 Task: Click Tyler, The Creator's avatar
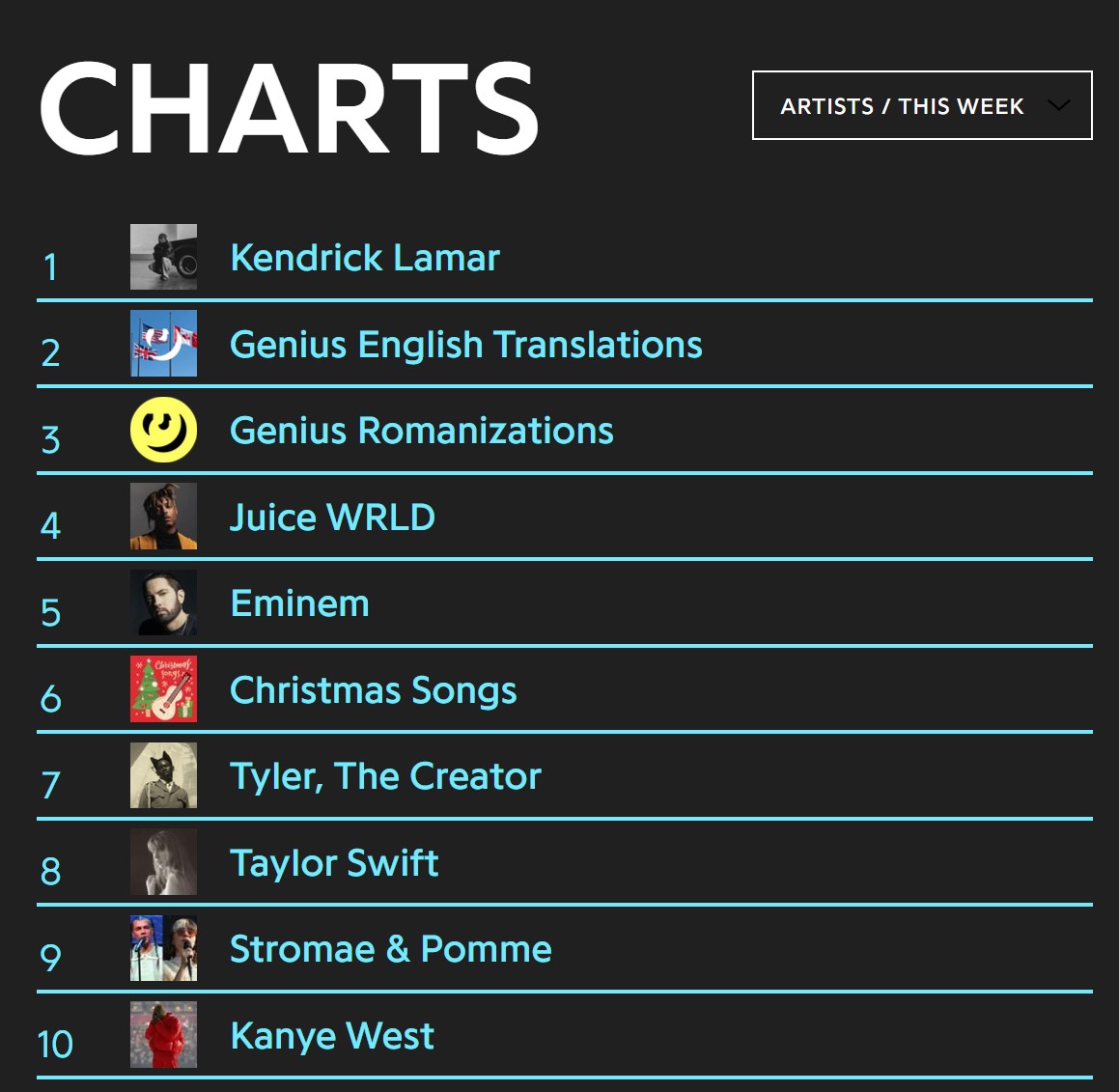pyautogui.click(x=163, y=776)
